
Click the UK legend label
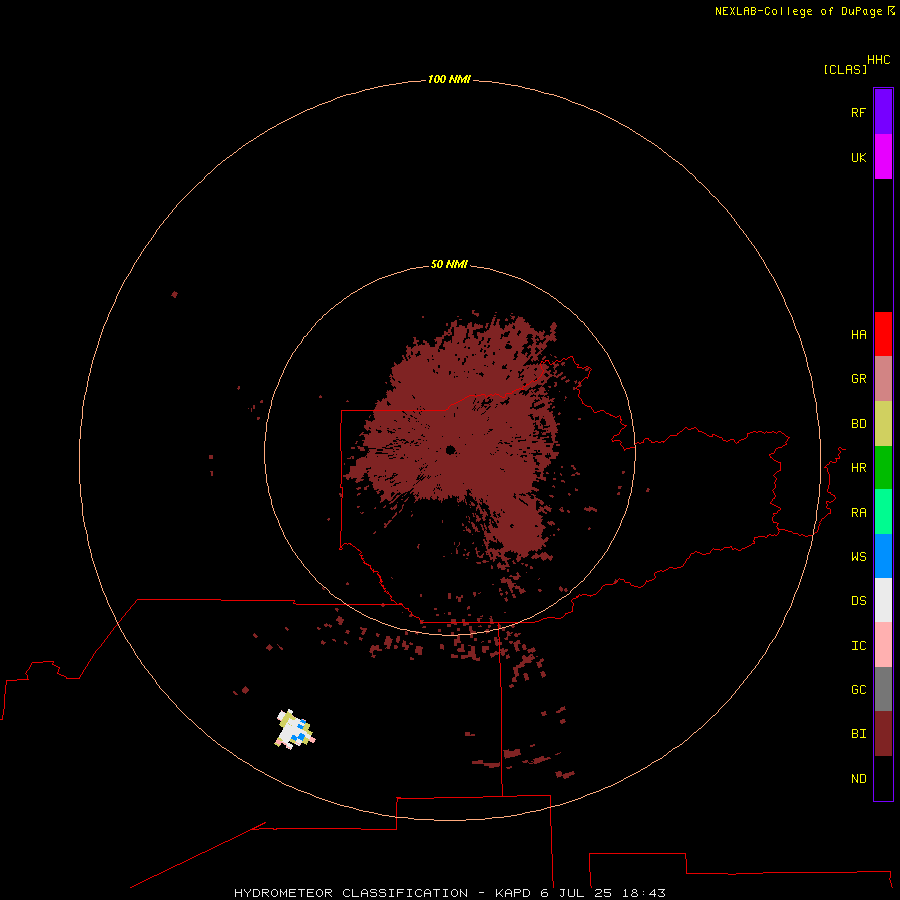[858, 157]
